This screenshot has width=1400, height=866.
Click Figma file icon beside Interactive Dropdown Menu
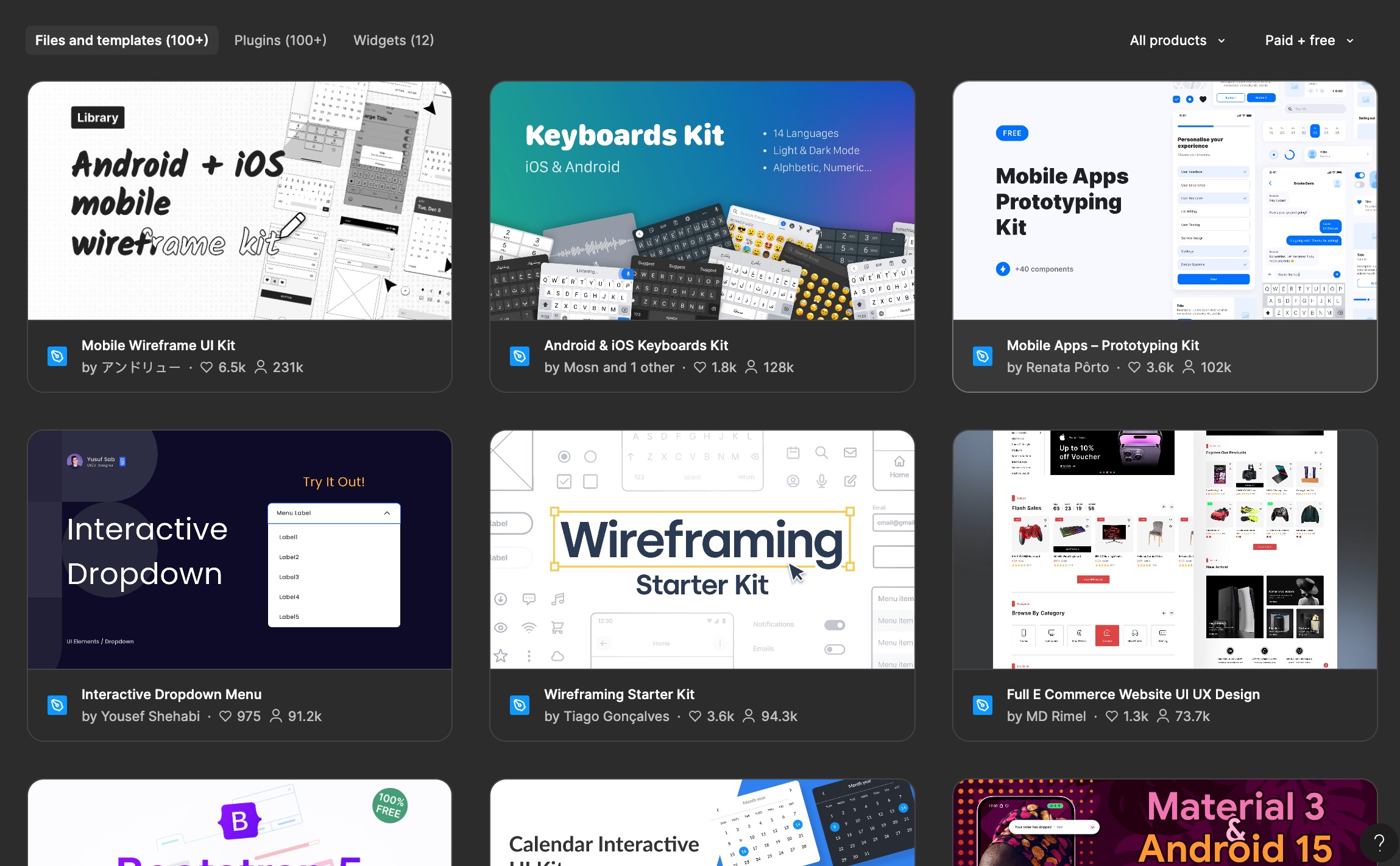(x=57, y=705)
